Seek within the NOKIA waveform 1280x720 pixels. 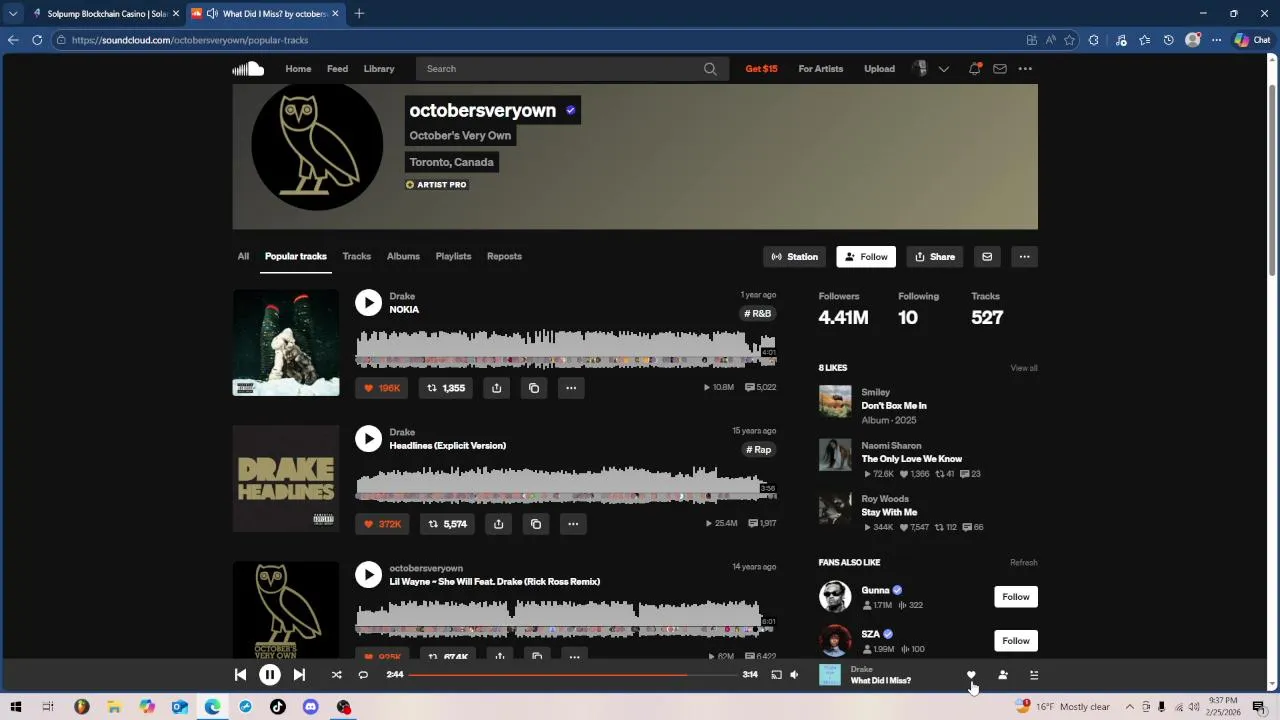pyautogui.click(x=566, y=348)
